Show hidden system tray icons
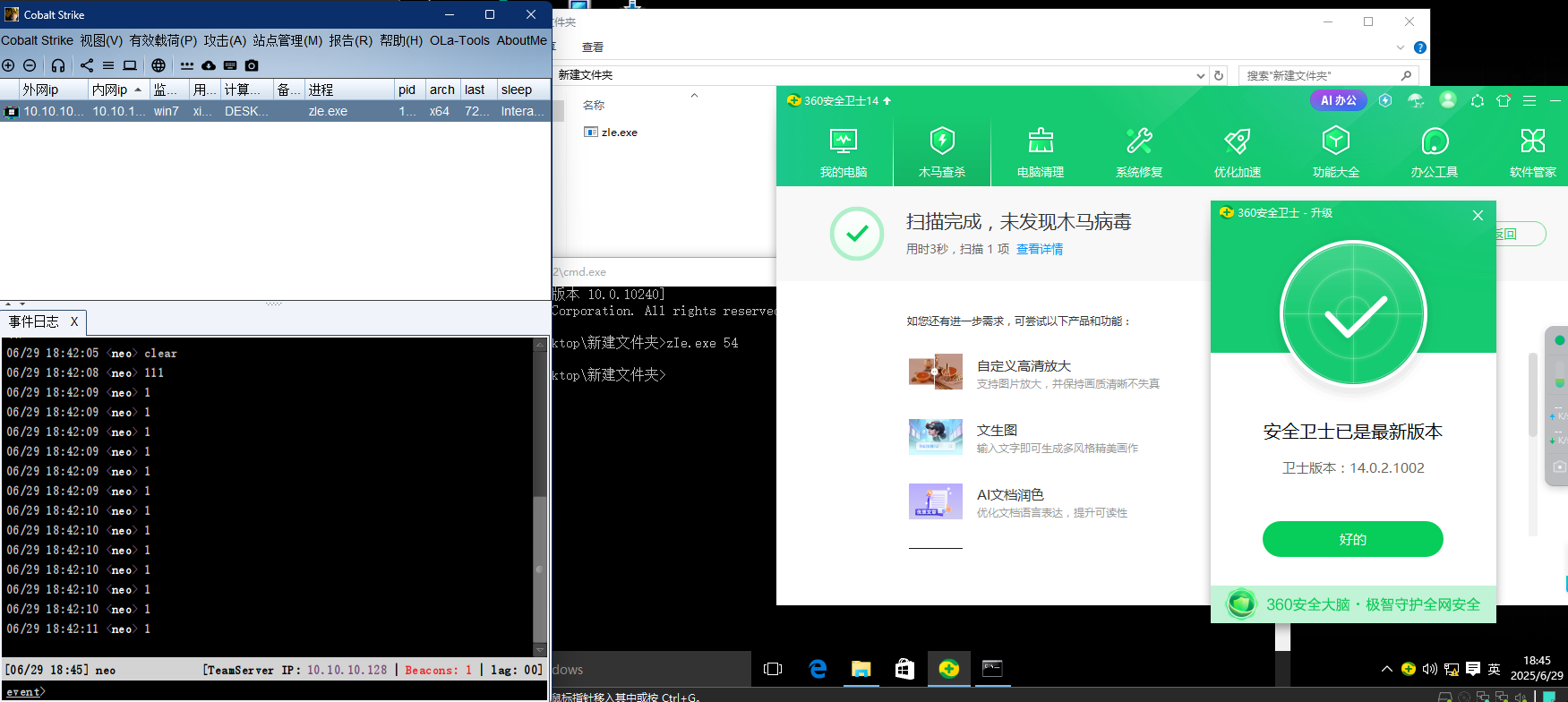Viewport: 1568px width, 702px height. (x=1387, y=669)
